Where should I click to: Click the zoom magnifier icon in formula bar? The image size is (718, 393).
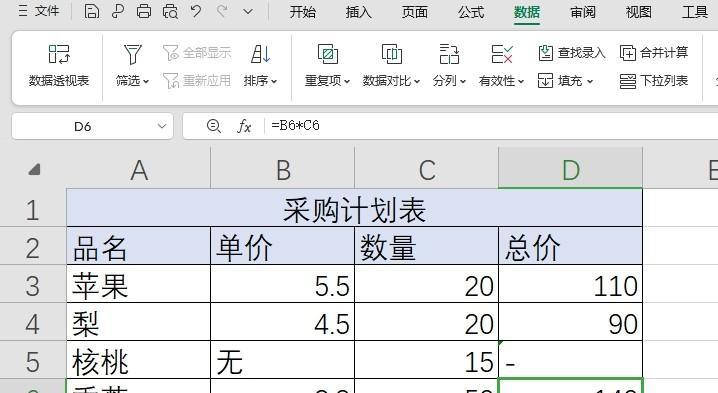point(214,126)
